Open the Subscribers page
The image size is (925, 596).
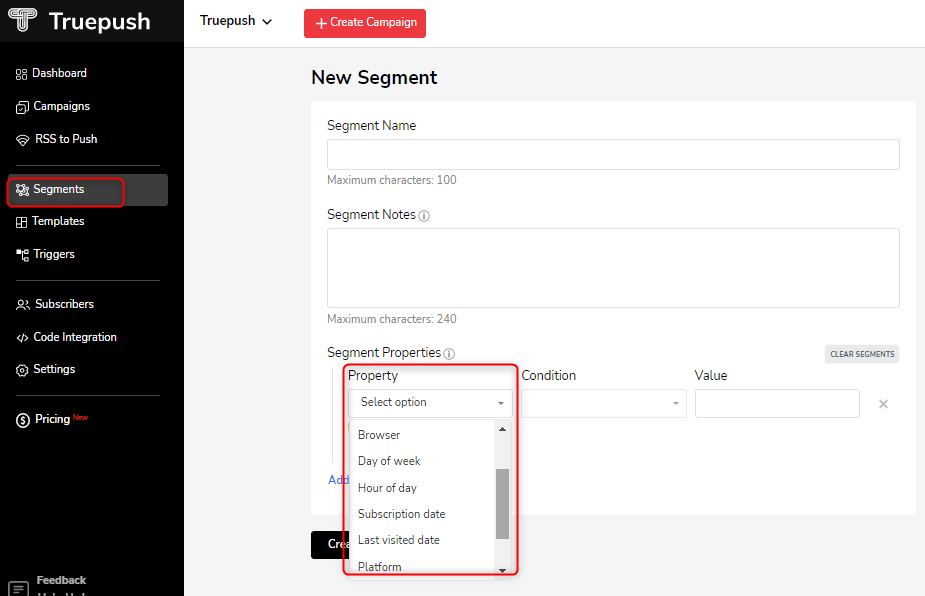click(65, 304)
